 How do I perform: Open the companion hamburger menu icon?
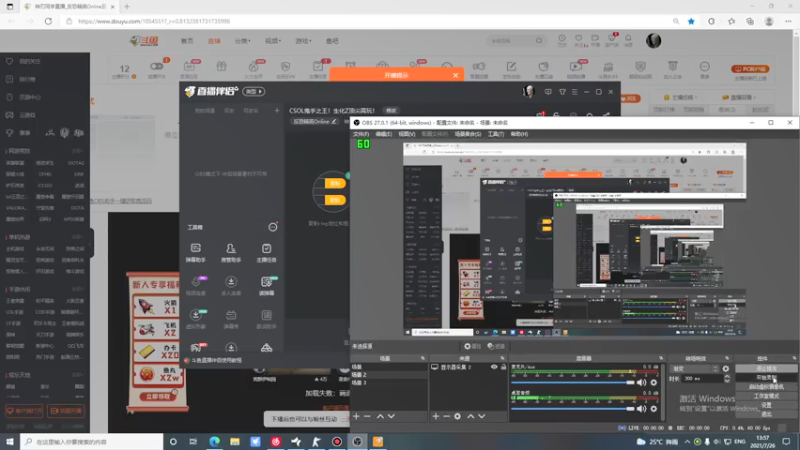(574, 92)
